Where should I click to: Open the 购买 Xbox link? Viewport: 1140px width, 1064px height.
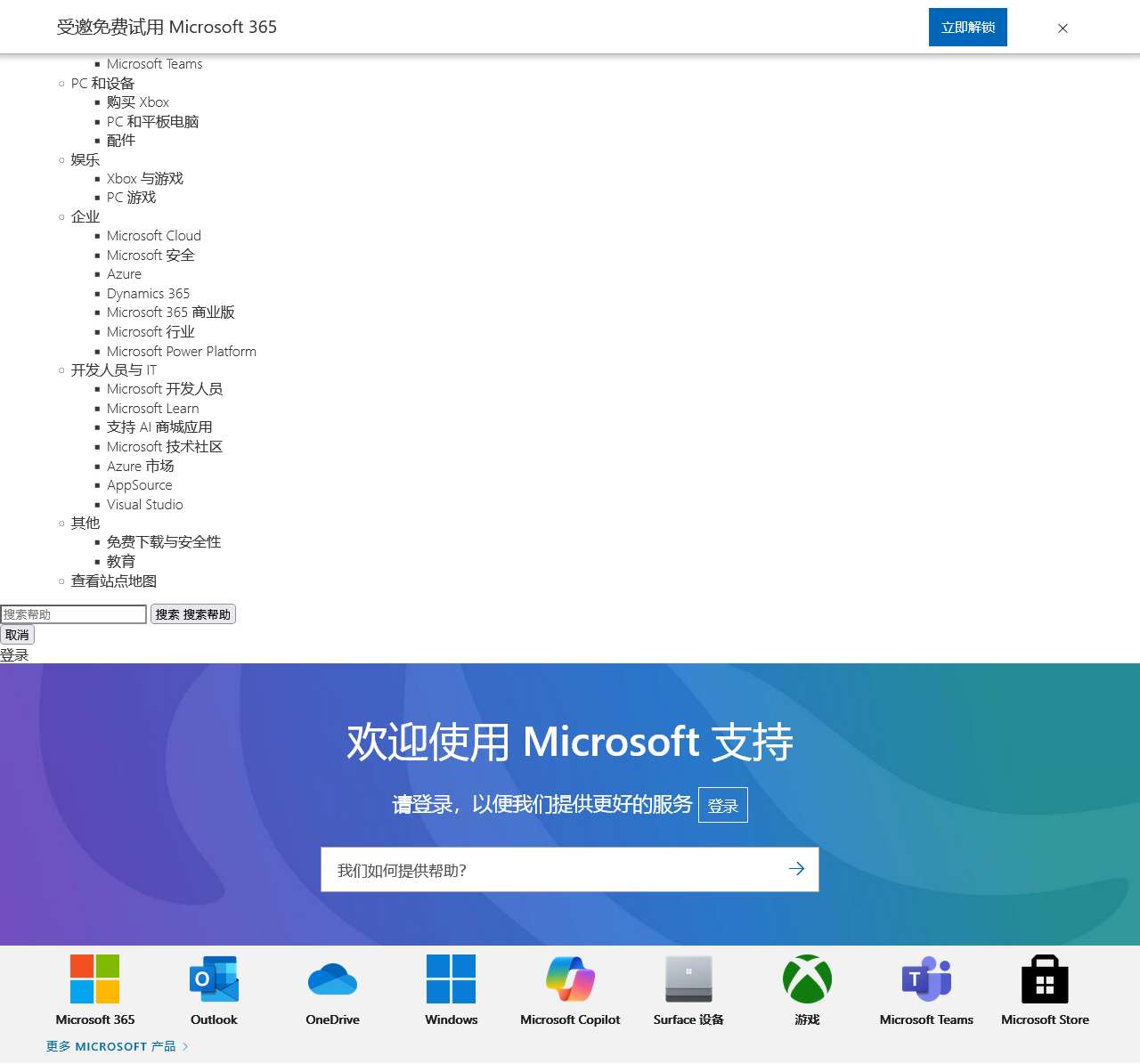click(x=138, y=102)
